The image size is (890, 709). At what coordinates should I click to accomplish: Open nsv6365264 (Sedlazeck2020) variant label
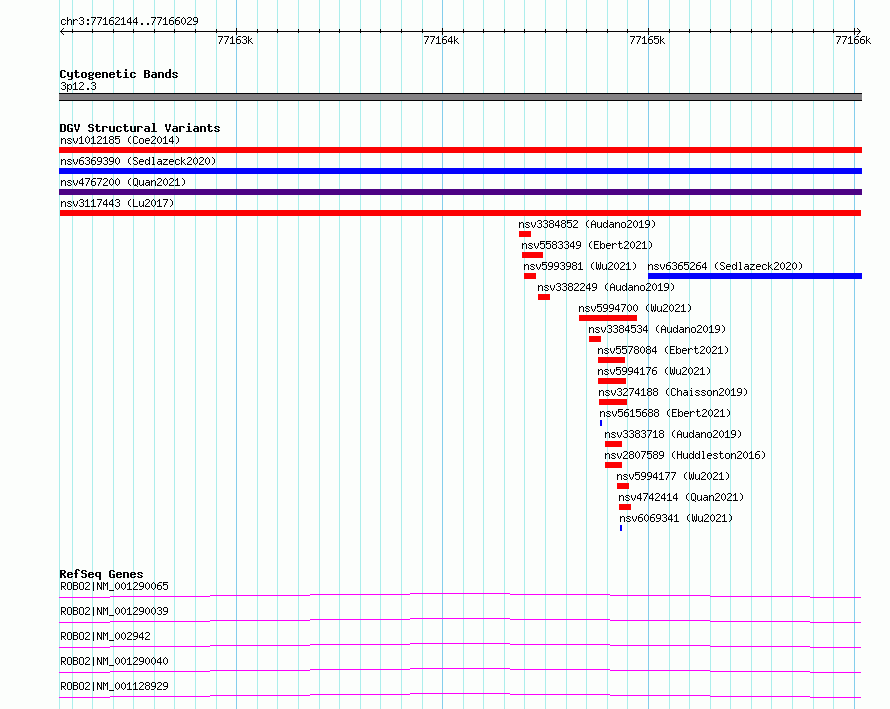(725, 266)
